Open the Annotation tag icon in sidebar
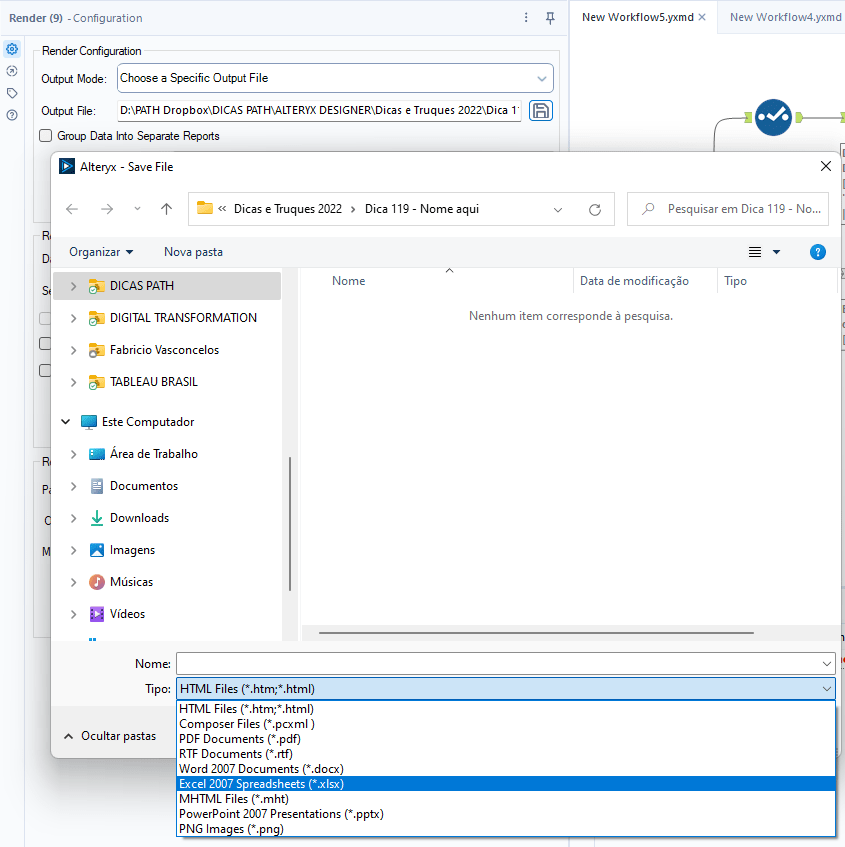 [x=12, y=93]
